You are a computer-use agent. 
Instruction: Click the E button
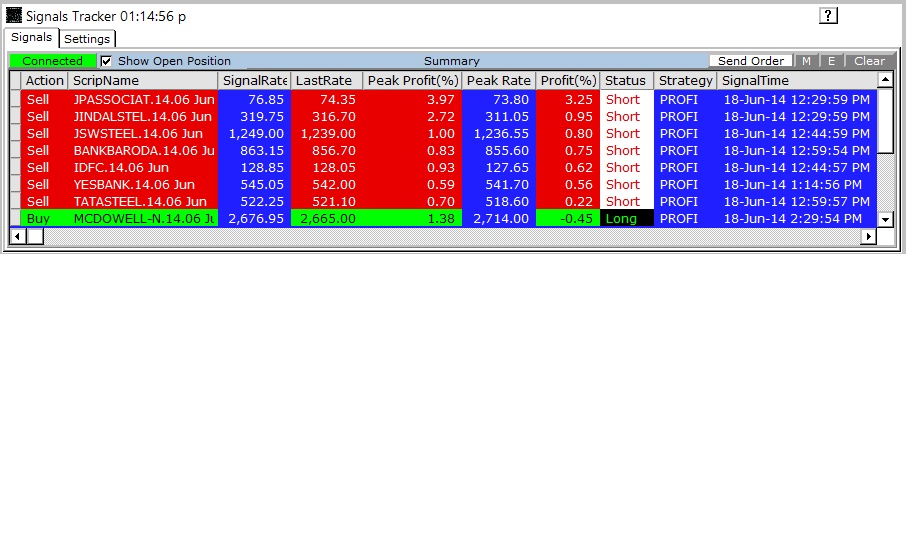(x=831, y=61)
